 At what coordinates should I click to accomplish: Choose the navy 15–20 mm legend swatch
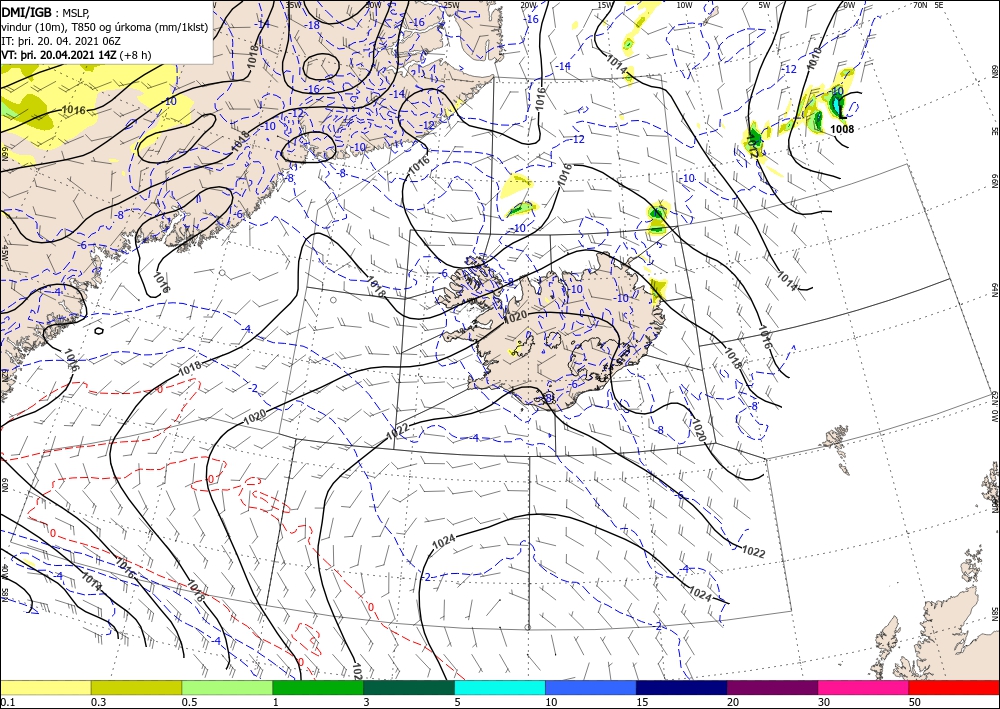[682, 687]
